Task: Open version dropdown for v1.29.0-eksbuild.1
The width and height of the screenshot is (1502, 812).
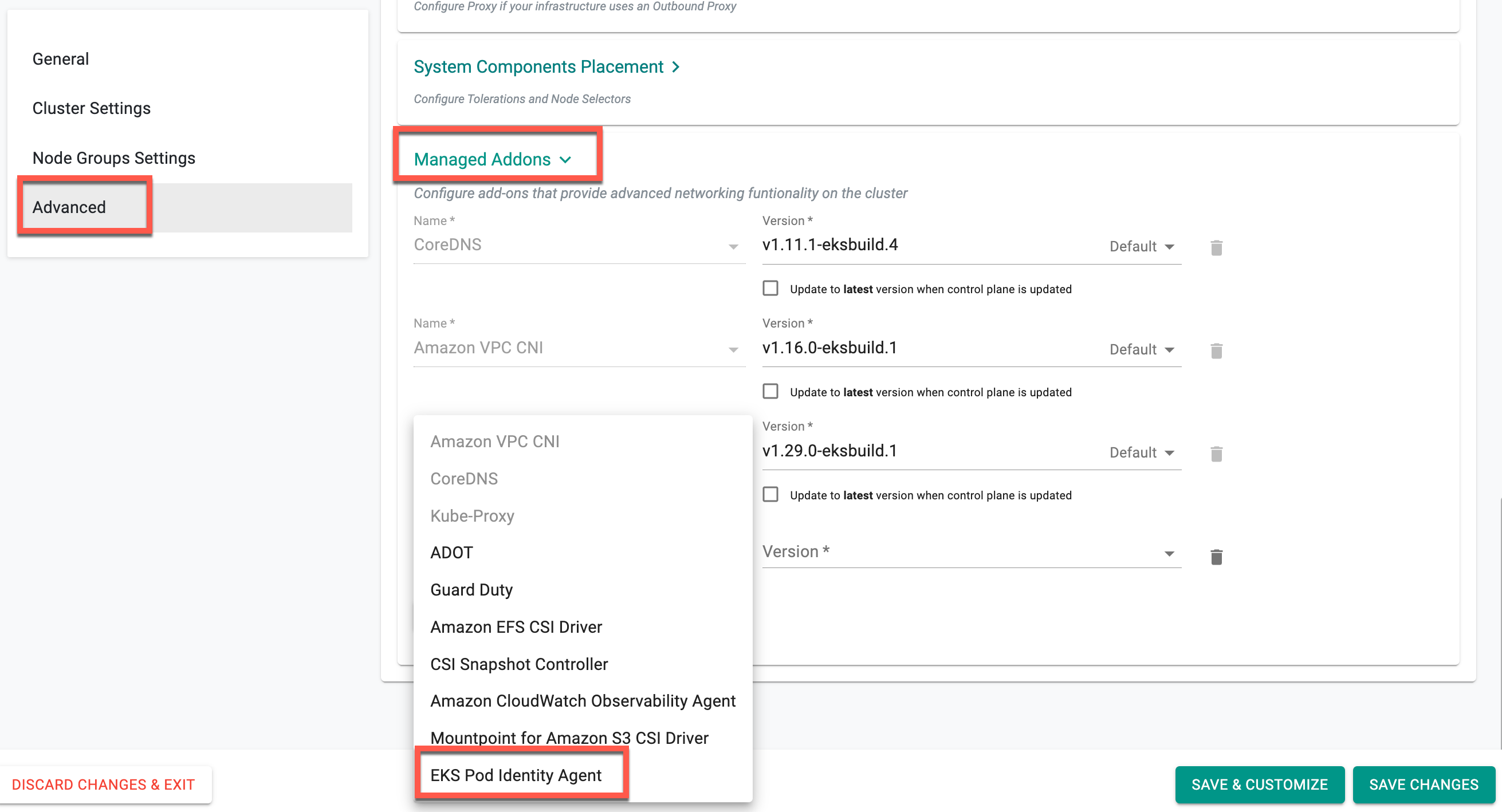Action: tap(1142, 453)
